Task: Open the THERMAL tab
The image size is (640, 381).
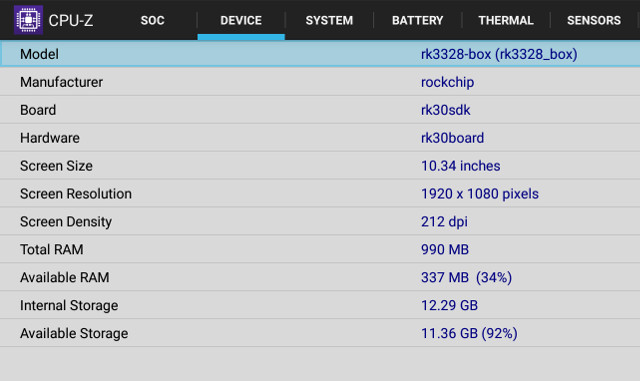Action: tap(506, 20)
